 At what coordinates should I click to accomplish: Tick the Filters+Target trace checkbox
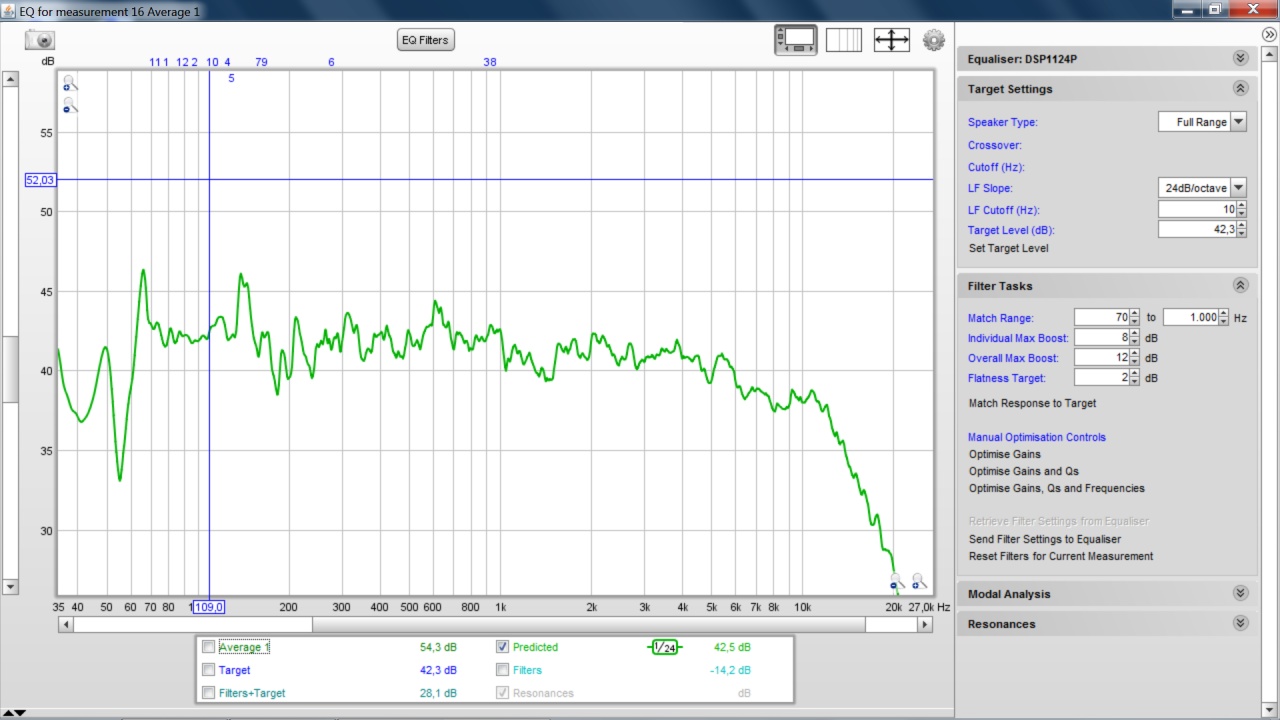pyautogui.click(x=208, y=693)
